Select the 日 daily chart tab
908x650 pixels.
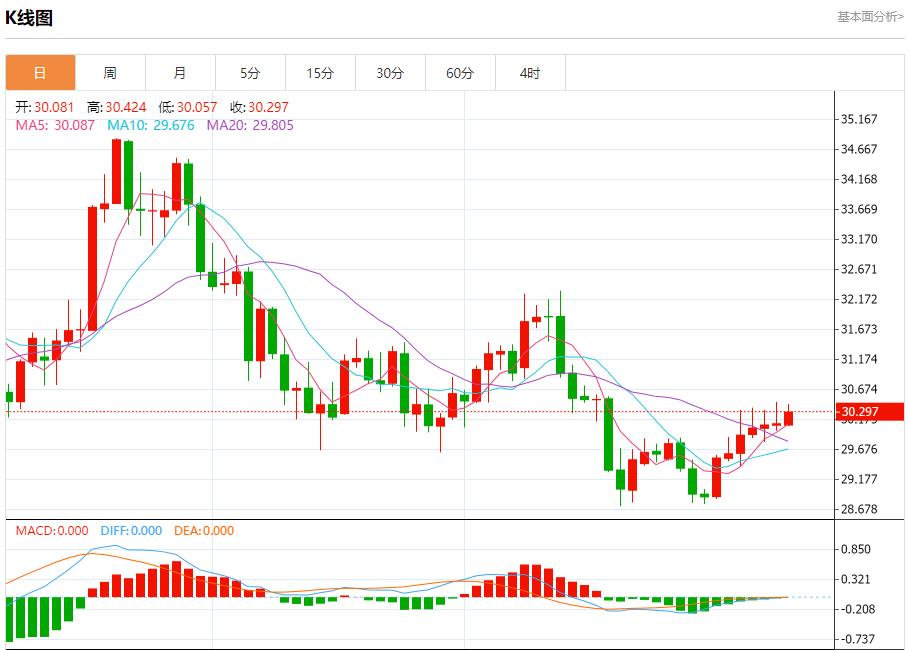coord(40,73)
